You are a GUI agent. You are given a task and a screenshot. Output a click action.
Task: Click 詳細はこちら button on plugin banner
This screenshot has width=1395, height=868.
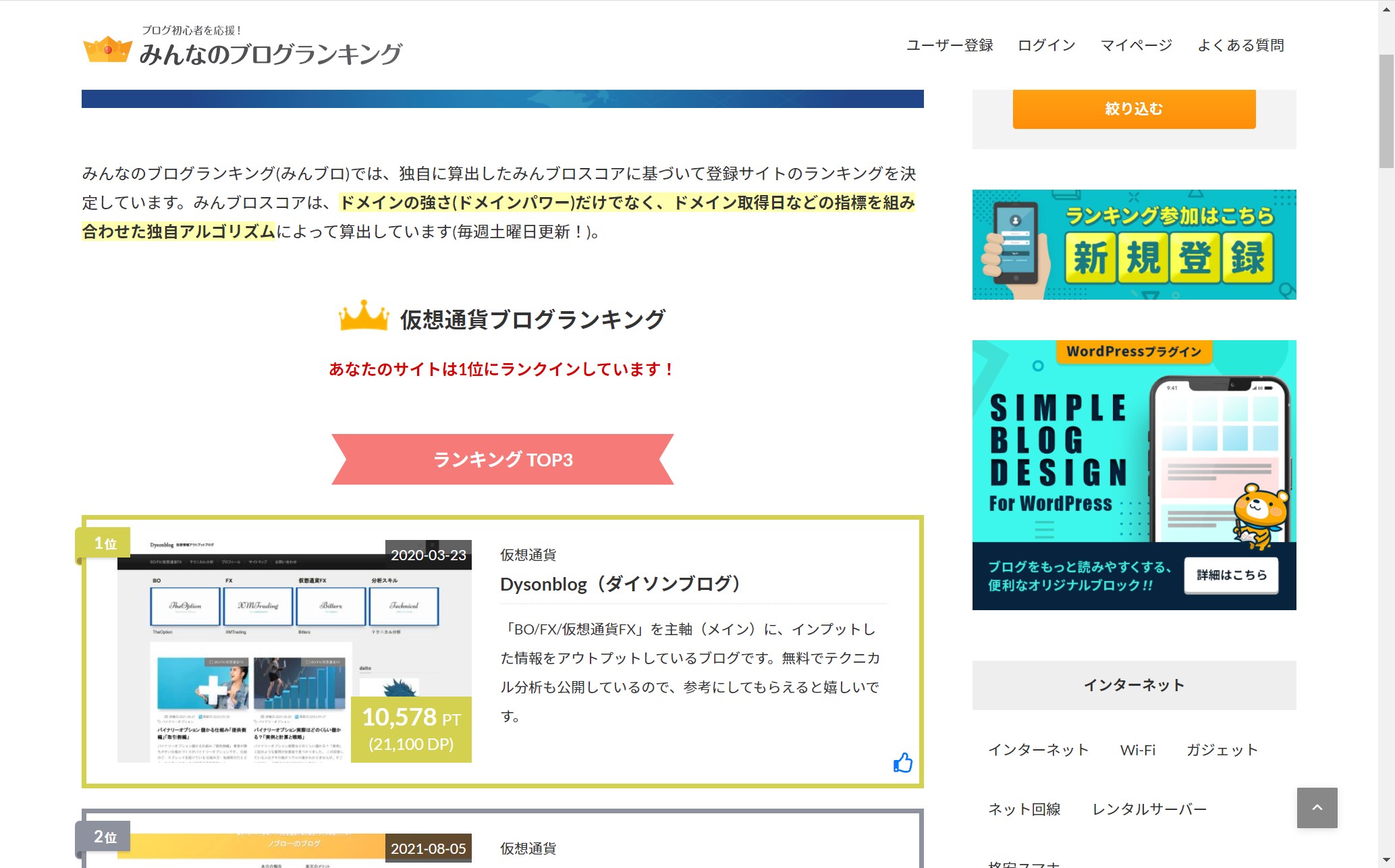pos(1231,575)
